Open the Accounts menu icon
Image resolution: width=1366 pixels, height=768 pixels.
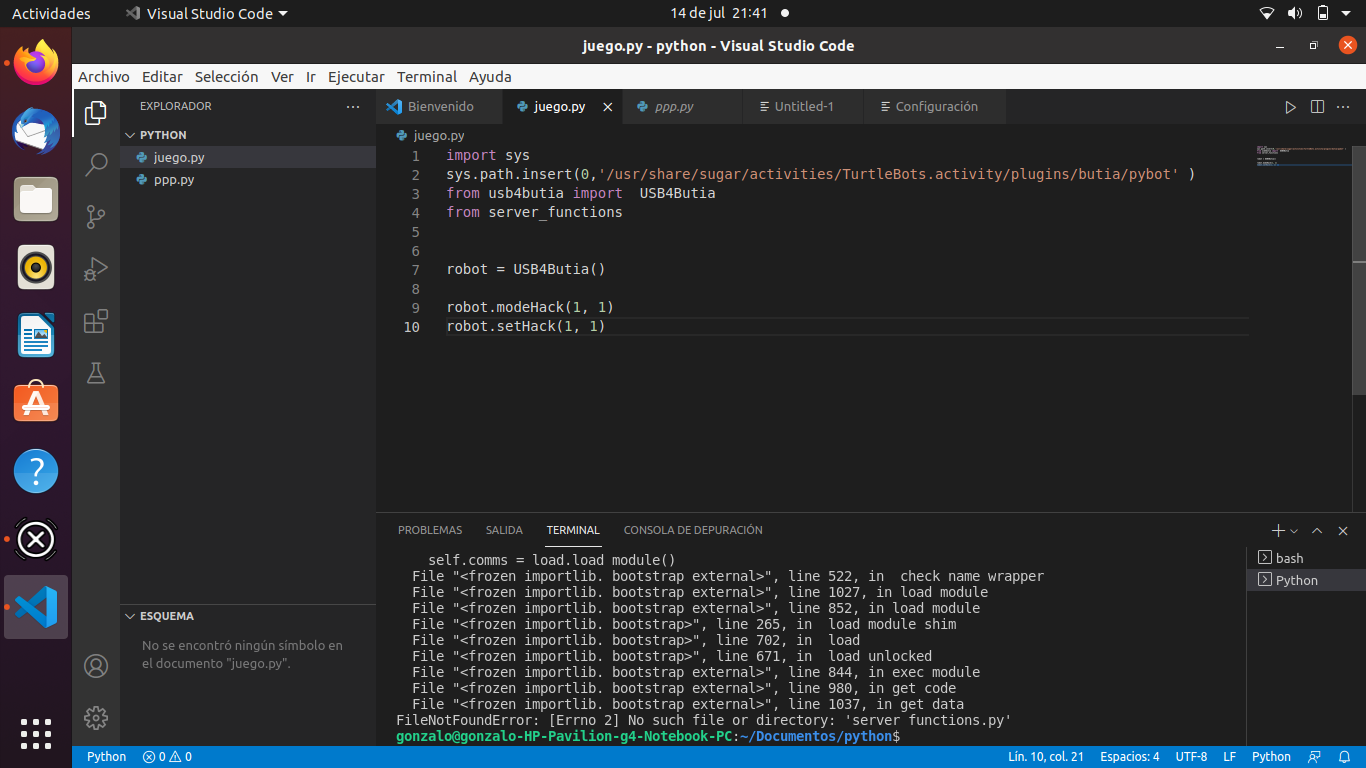[96, 666]
